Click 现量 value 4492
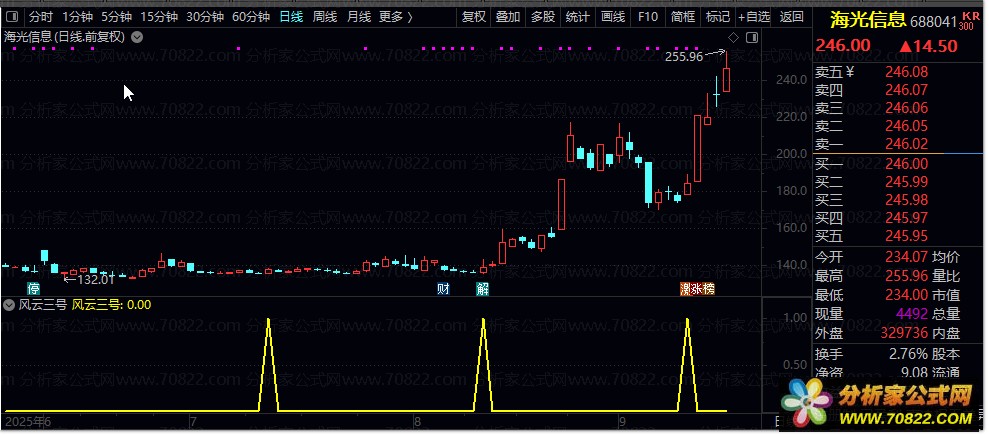The width and height of the screenshot is (989, 435). [x=912, y=313]
